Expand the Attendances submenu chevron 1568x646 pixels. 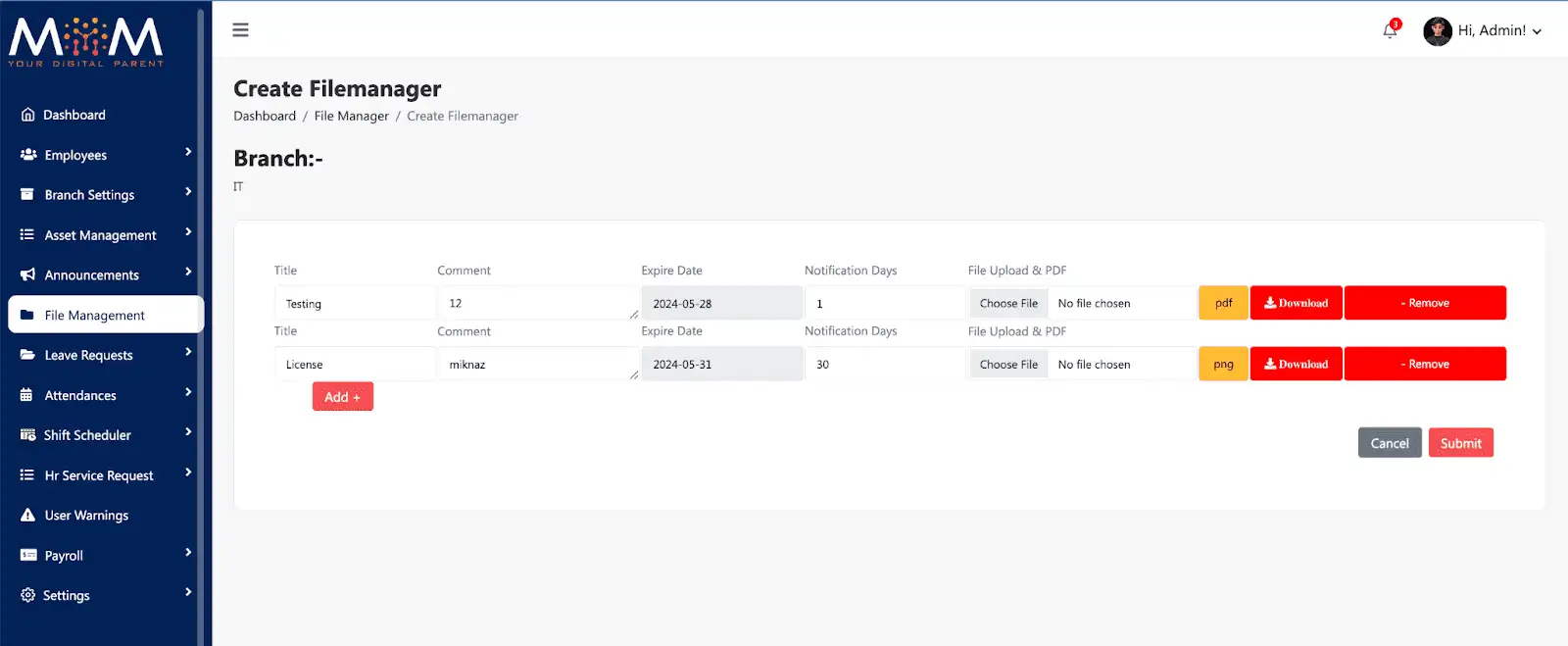(x=188, y=392)
